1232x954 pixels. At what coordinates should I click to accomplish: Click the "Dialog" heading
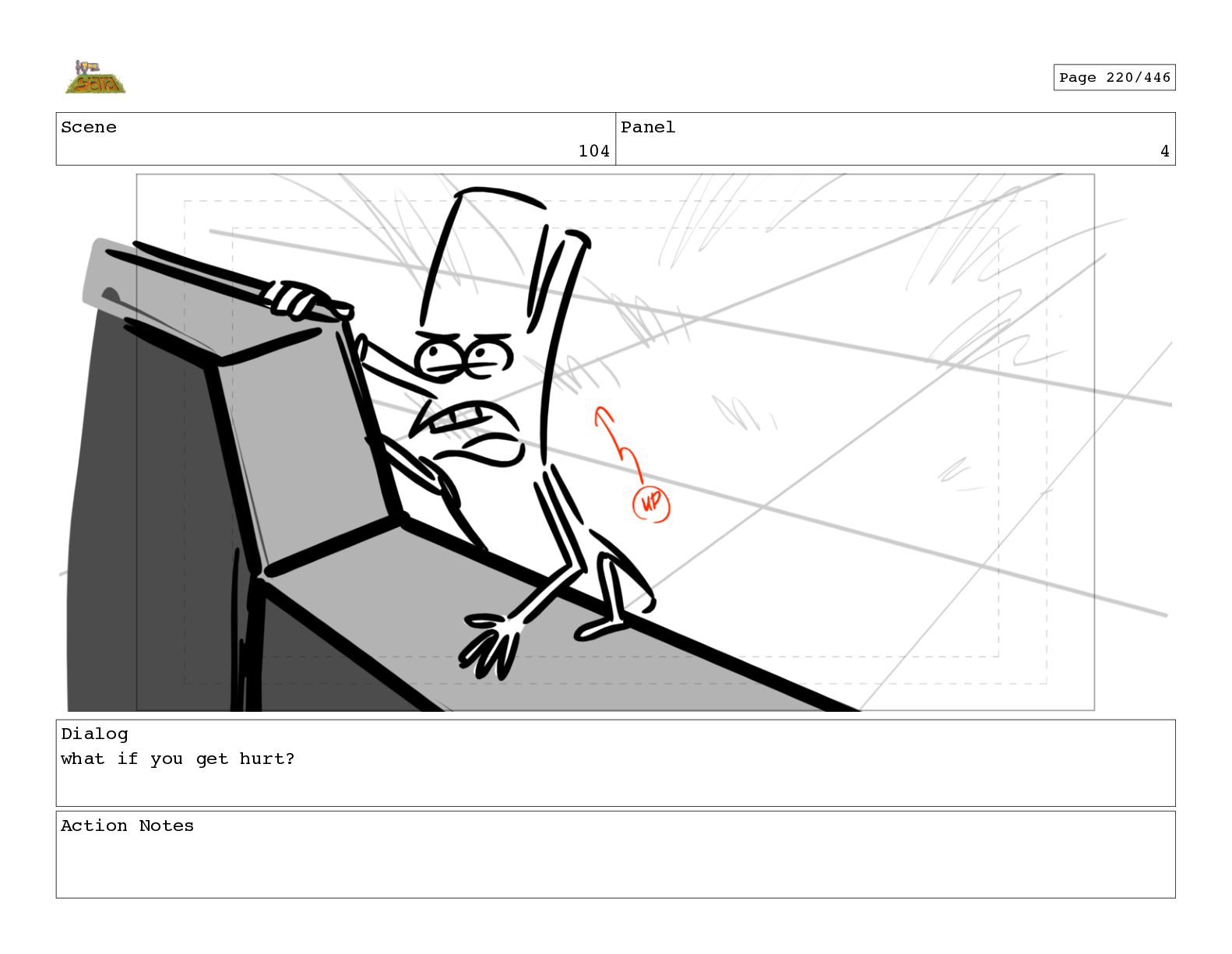tap(94, 734)
